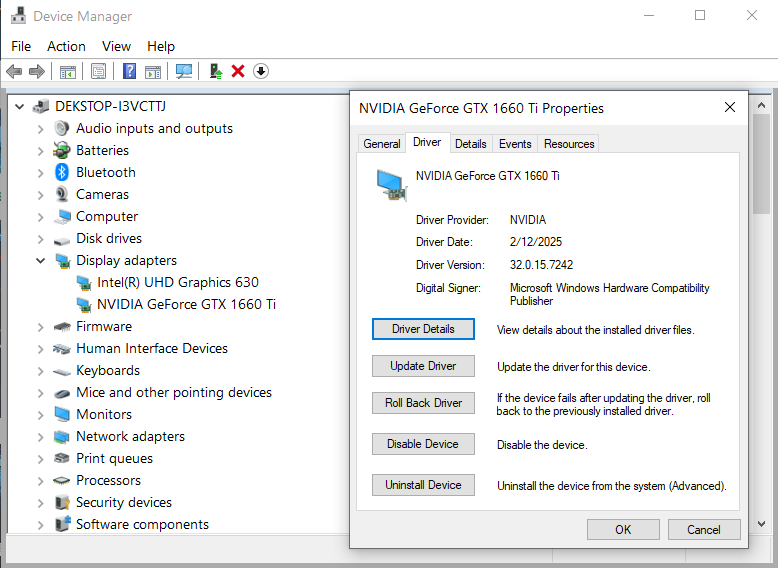The width and height of the screenshot is (778, 568).
Task: Click the Keyboards category icon
Action: click(62, 371)
